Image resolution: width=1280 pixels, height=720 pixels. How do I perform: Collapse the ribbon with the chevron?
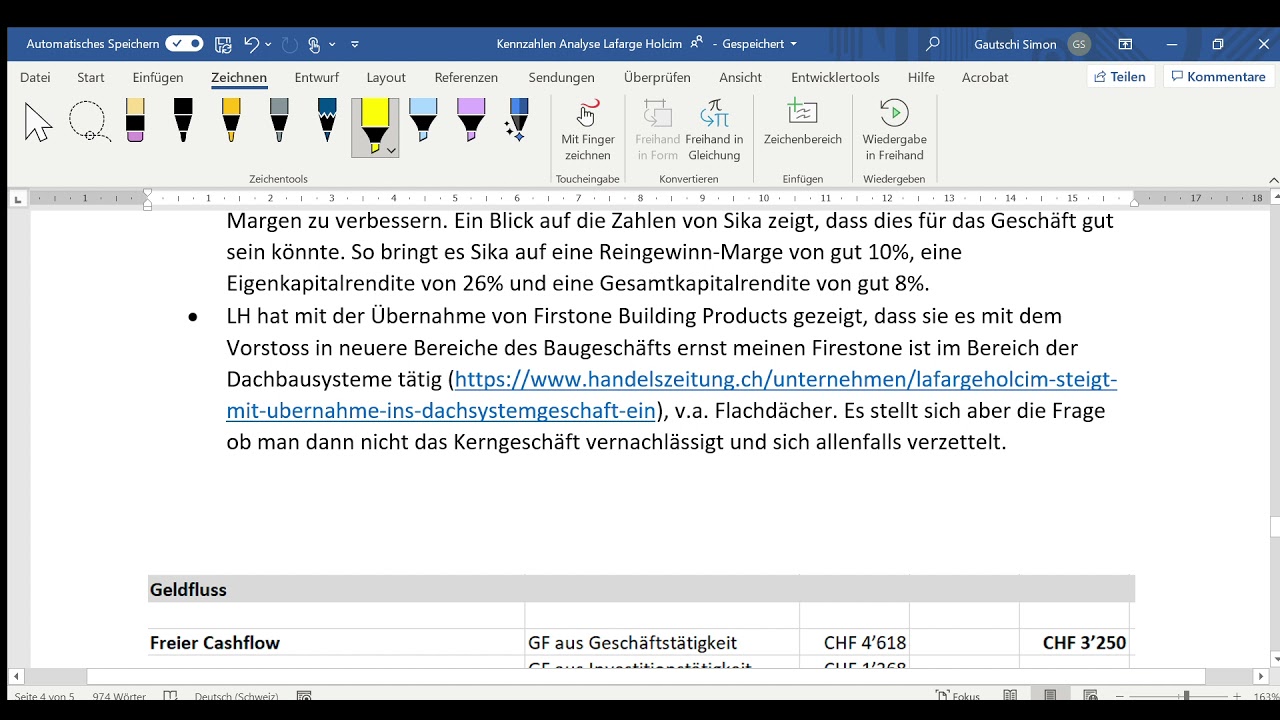click(x=1273, y=180)
